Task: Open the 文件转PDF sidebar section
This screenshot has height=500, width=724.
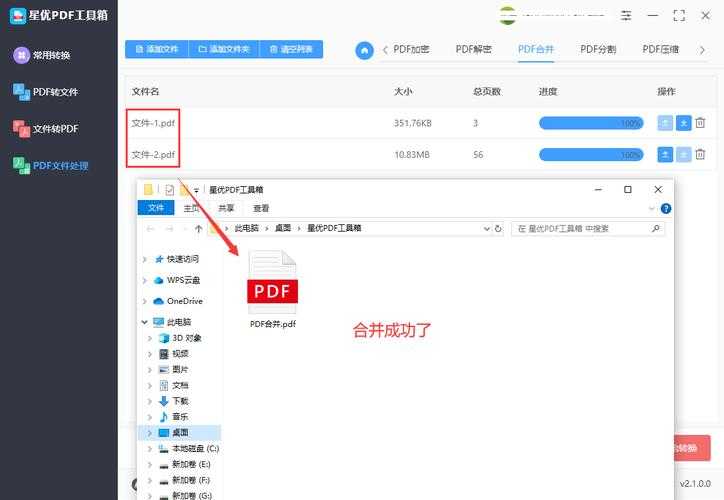Action: (x=45, y=129)
